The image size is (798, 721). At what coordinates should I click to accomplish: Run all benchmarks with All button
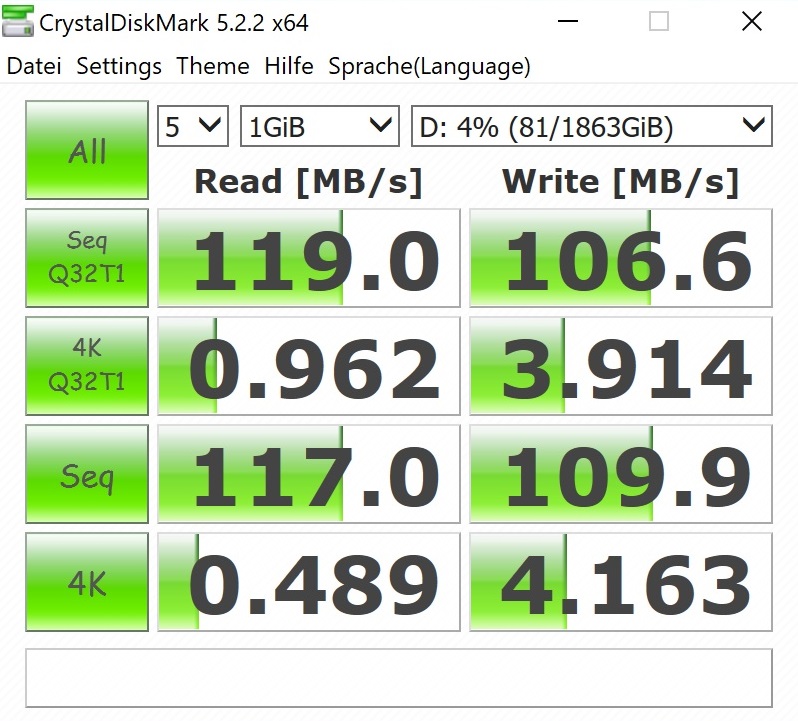click(x=87, y=151)
